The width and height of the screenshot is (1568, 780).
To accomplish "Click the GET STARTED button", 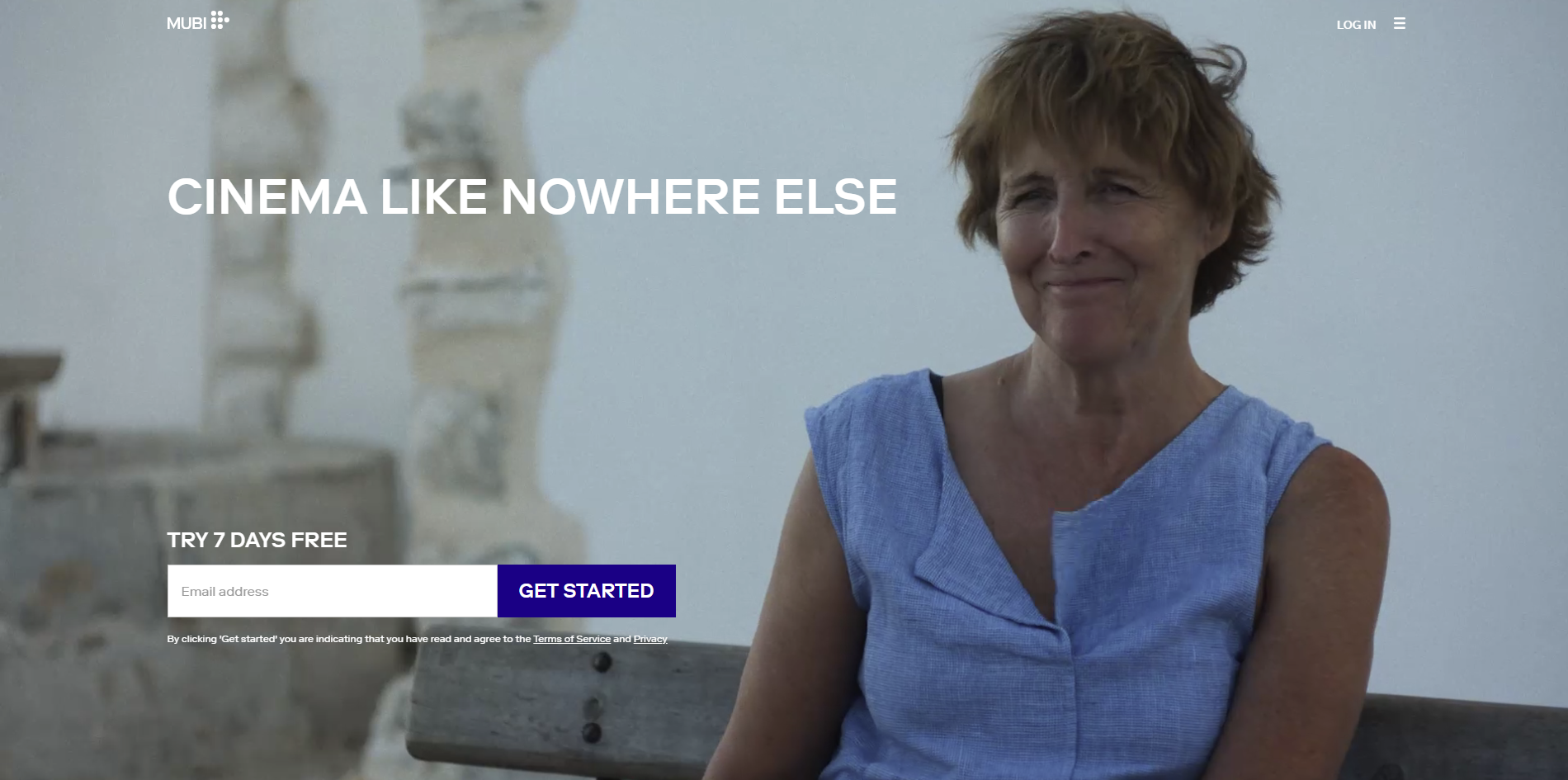I will point(587,591).
